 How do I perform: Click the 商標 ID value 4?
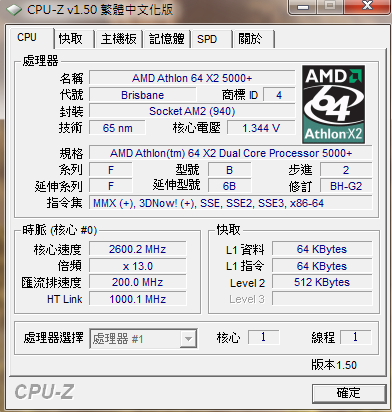[x=279, y=95]
